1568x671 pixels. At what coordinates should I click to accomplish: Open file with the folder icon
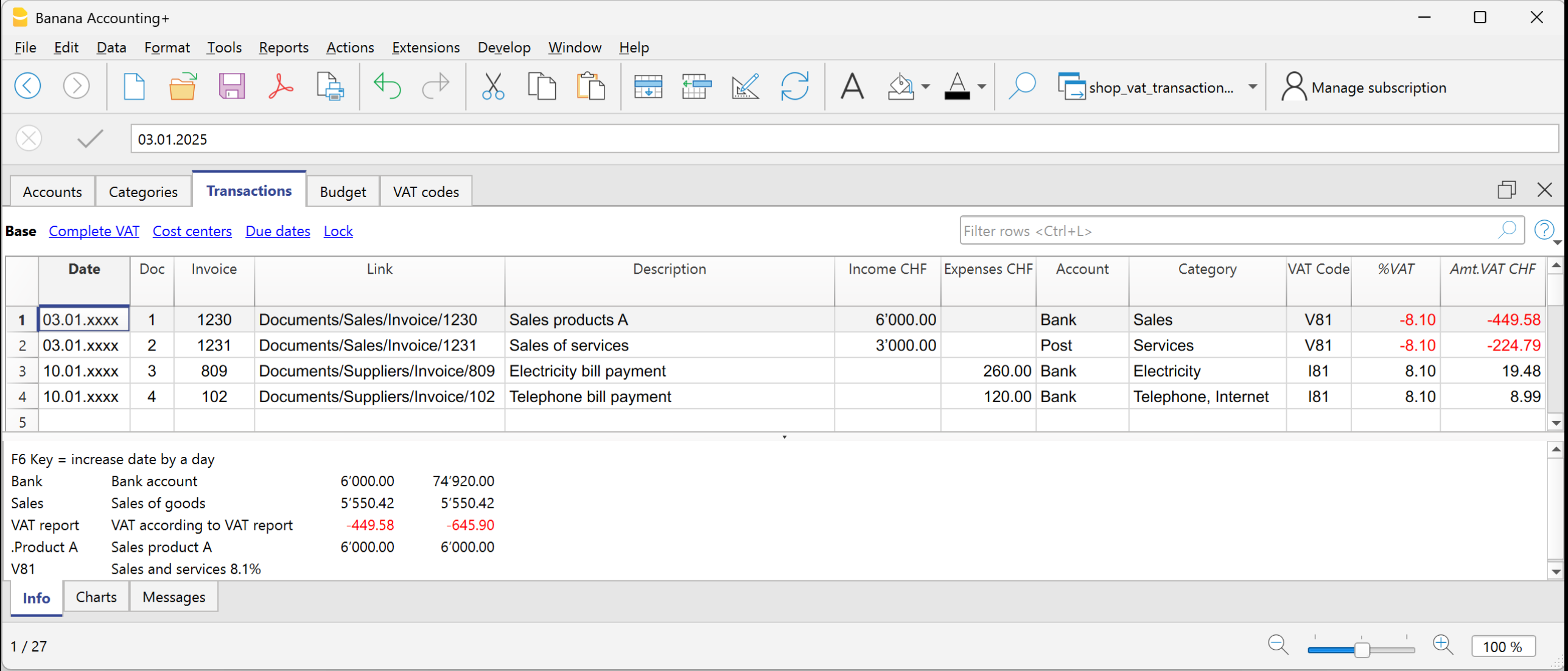[182, 86]
